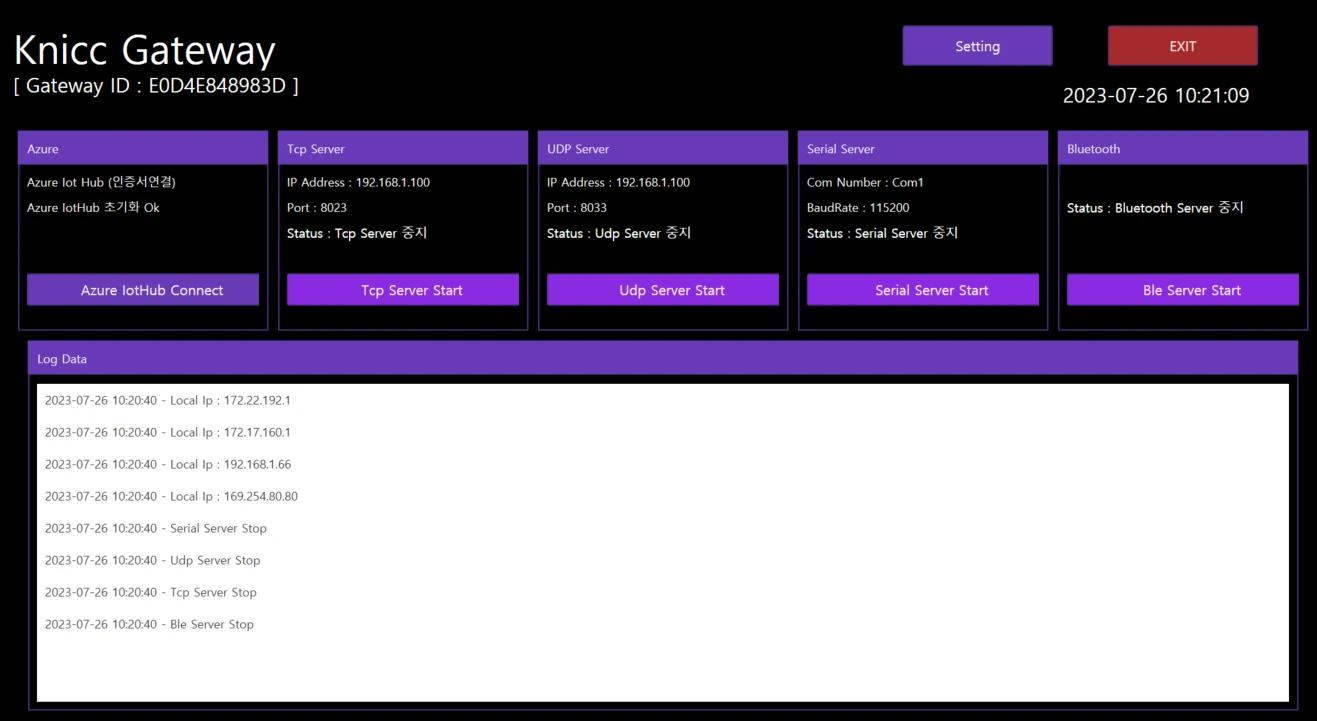
Task: Open the Setting button
Action: tap(977, 46)
